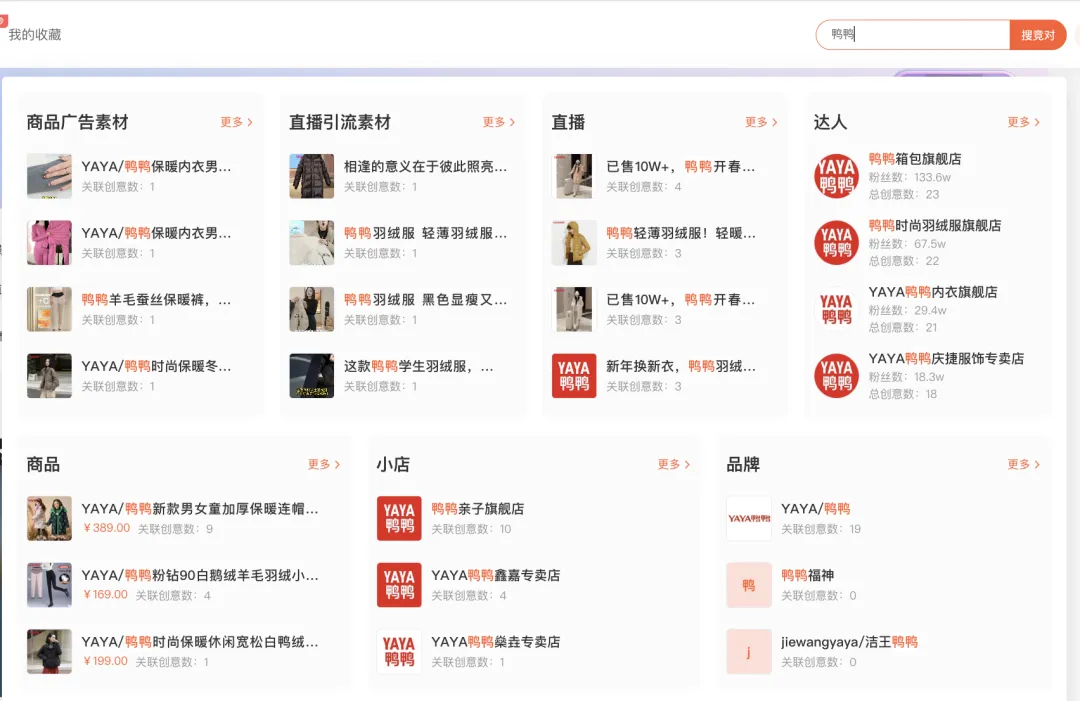Open thumbnail for 鸭鸭羊毛蚕丝保暖裤 ad
This screenshot has width=1080, height=701.
[49, 309]
